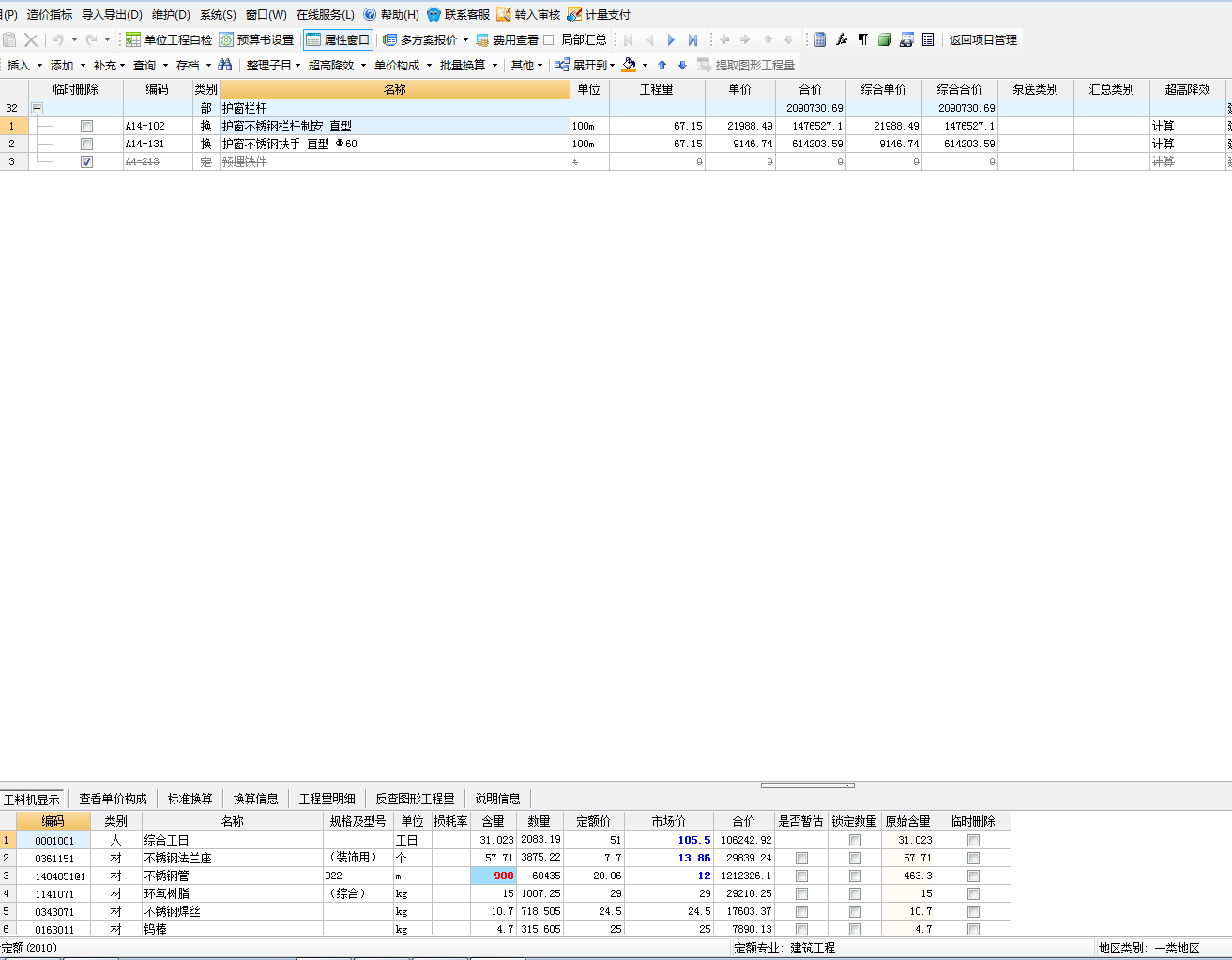This screenshot has height=960, width=1232.
Task: Go to last record navigation icon
Action: tap(692, 39)
